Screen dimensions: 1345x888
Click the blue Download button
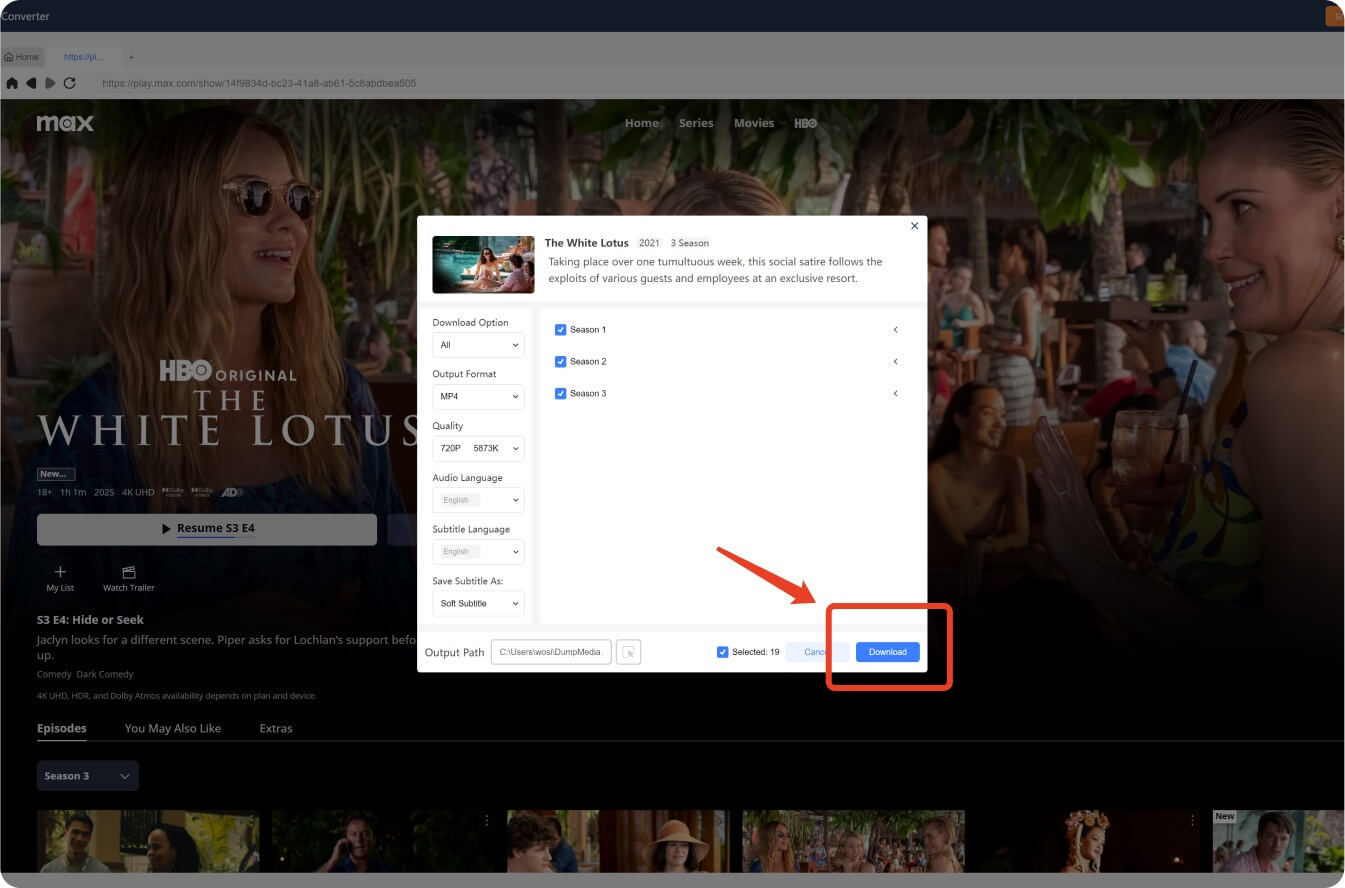(x=887, y=652)
